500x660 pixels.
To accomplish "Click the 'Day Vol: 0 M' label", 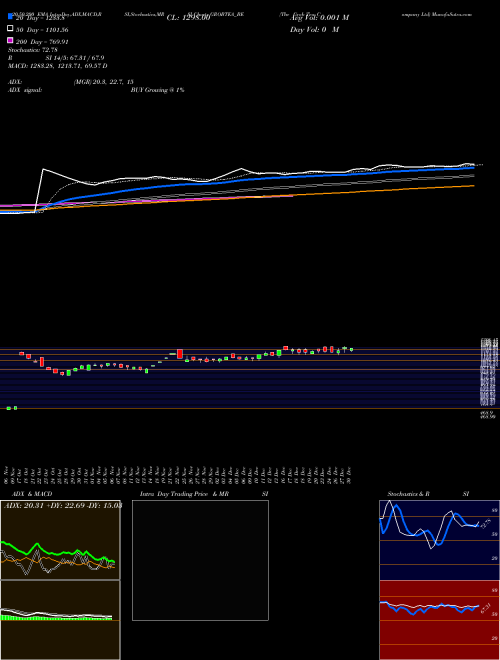I will click(x=314, y=29).
